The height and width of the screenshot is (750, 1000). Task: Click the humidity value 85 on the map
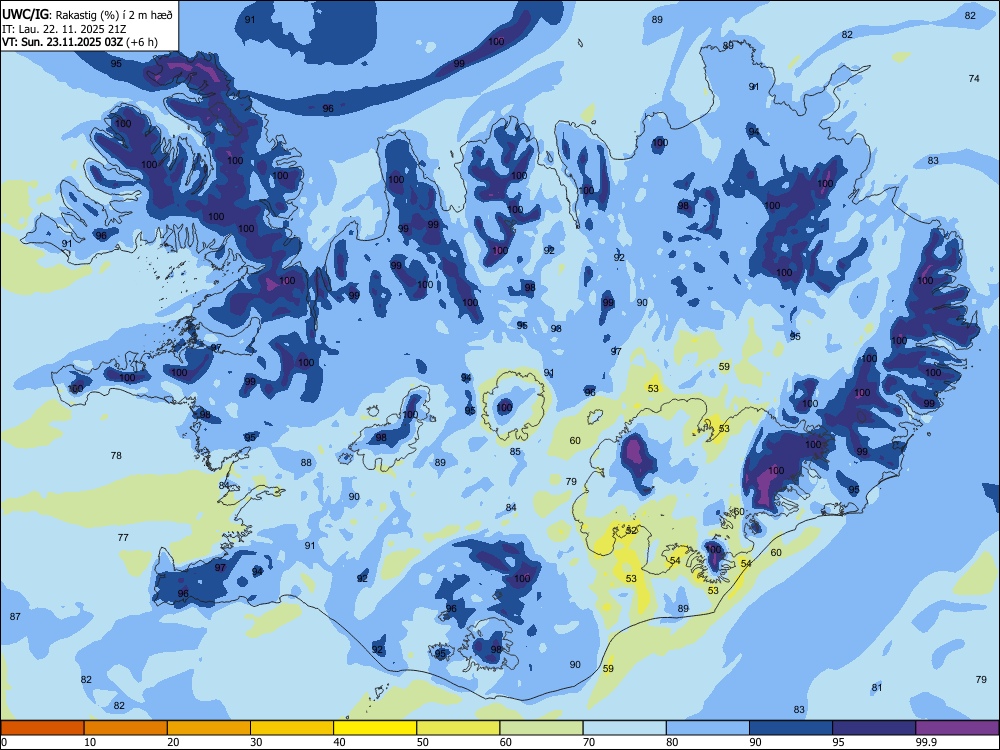[x=515, y=452]
